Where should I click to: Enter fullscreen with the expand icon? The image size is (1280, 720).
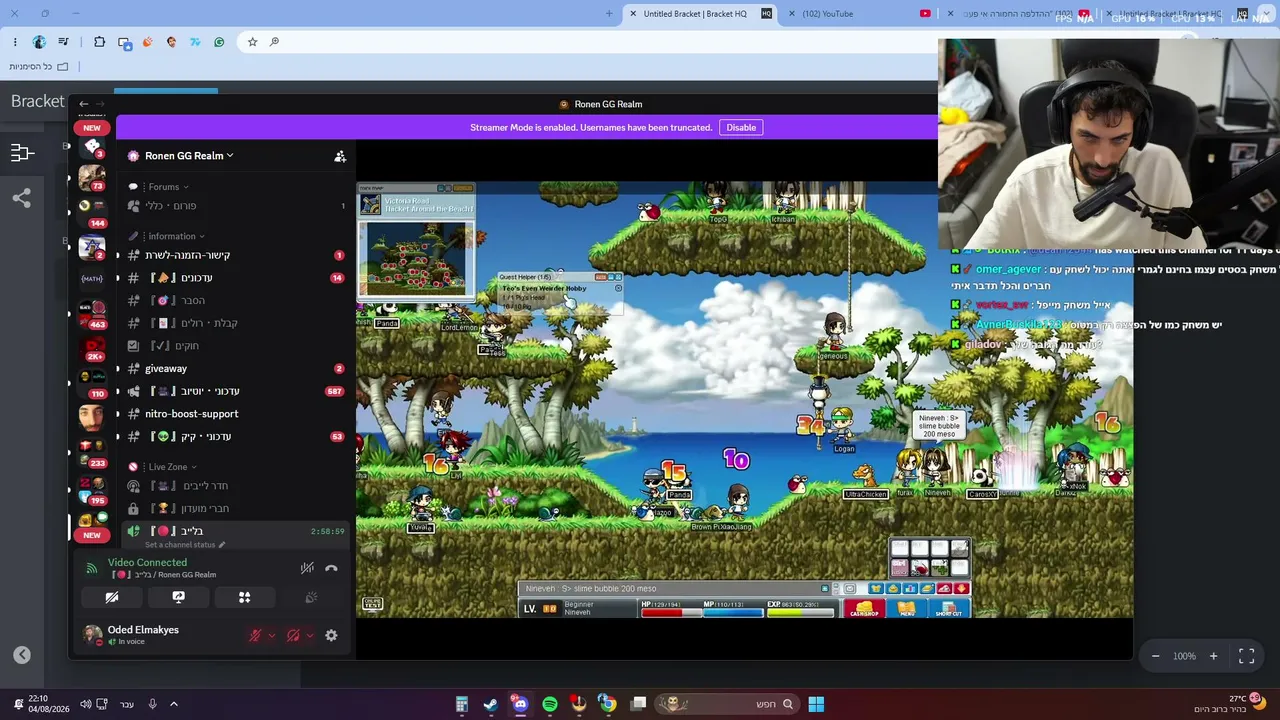1246,656
